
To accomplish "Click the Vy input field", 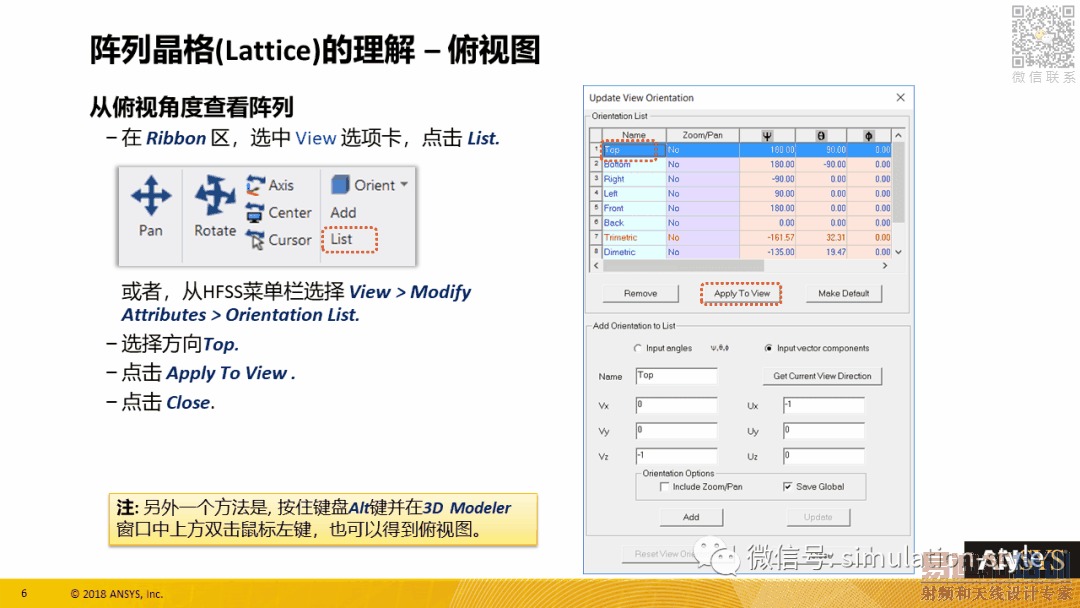I will (x=676, y=431).
